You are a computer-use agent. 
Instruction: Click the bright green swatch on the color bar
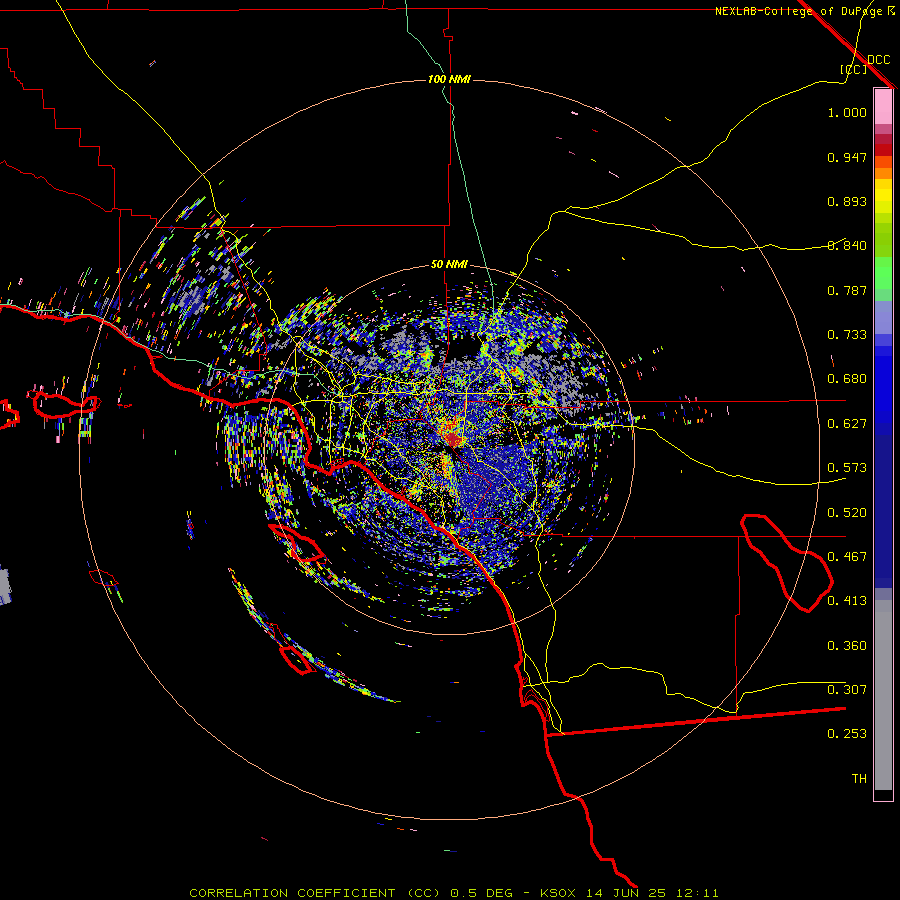tap(883, 273)
